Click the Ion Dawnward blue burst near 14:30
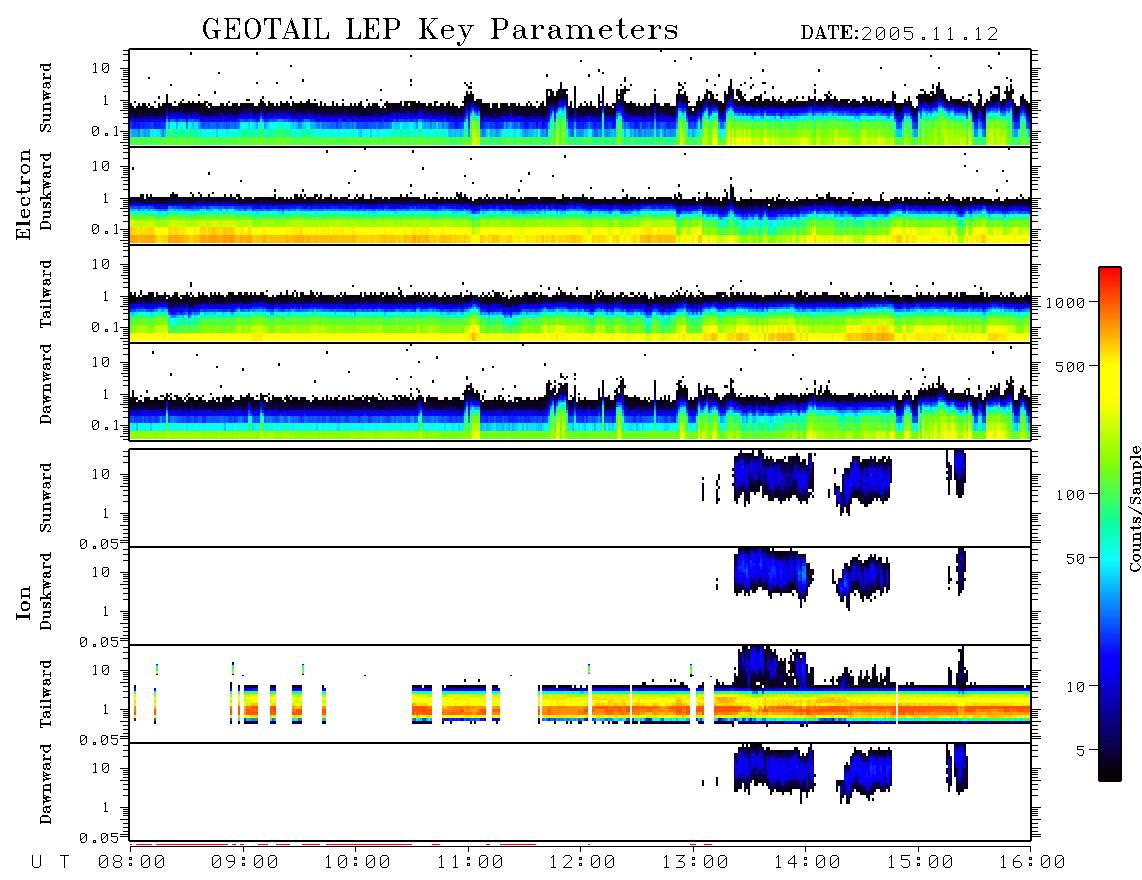Image resolution: width=1142 pixels, height=880 pixels. click(x=867, y=774)
